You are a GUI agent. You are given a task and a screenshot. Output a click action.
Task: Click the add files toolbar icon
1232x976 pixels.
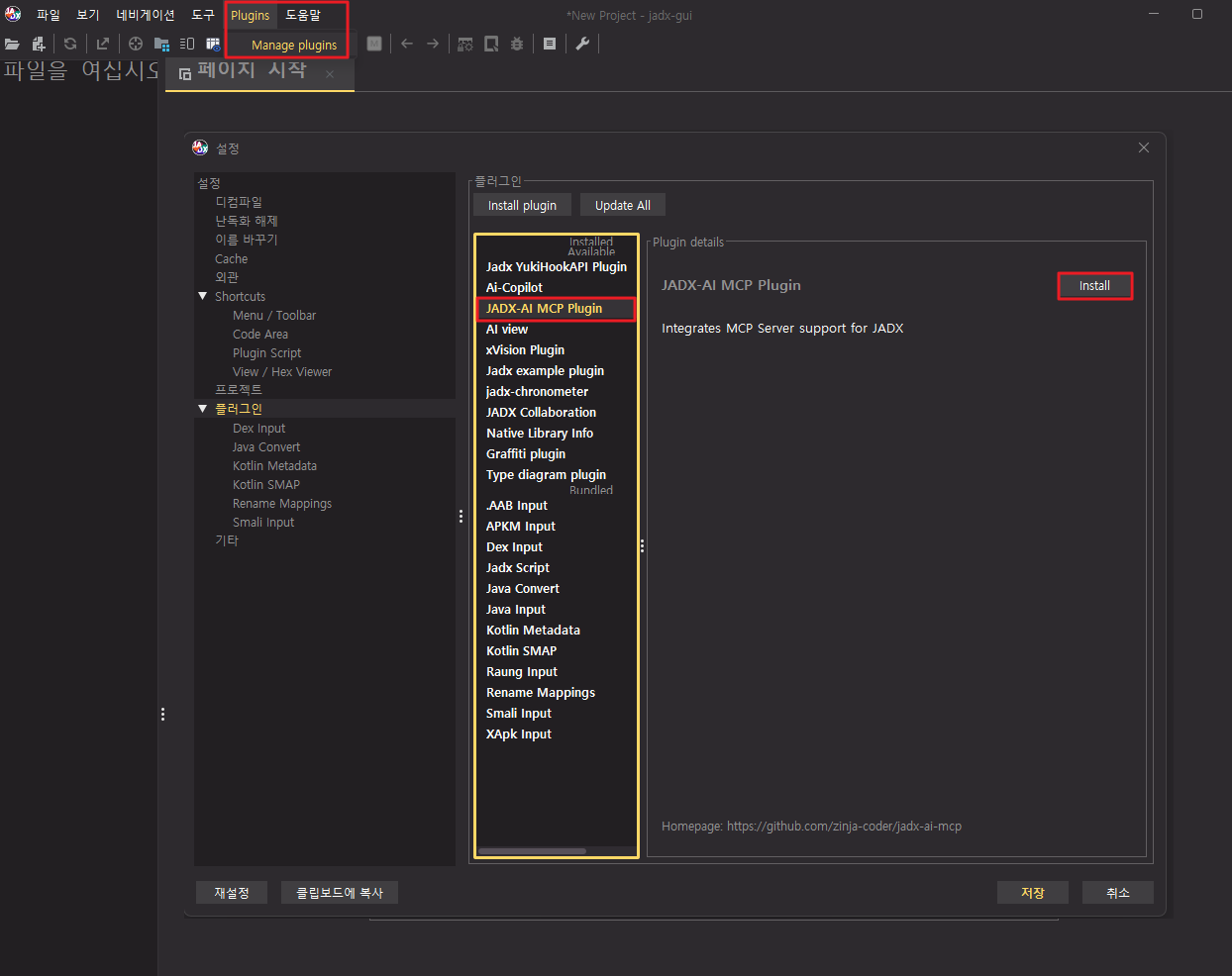pos(39,44)
